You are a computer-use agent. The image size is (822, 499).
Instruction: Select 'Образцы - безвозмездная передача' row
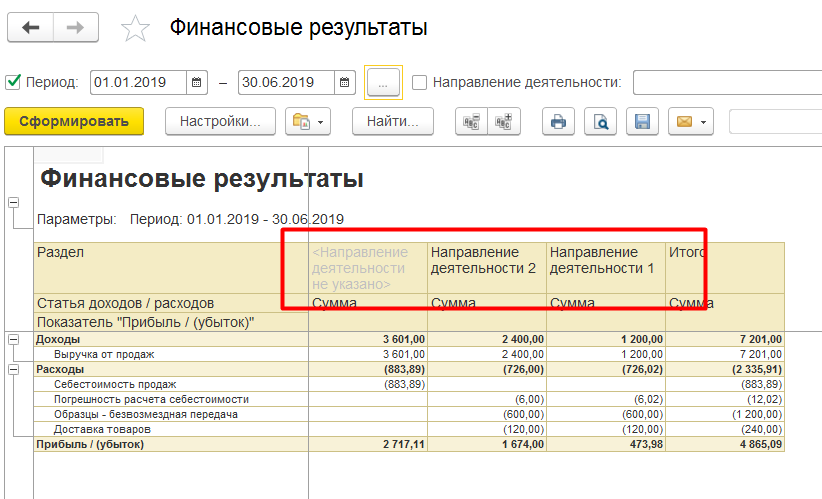click(x=171, y=414)
